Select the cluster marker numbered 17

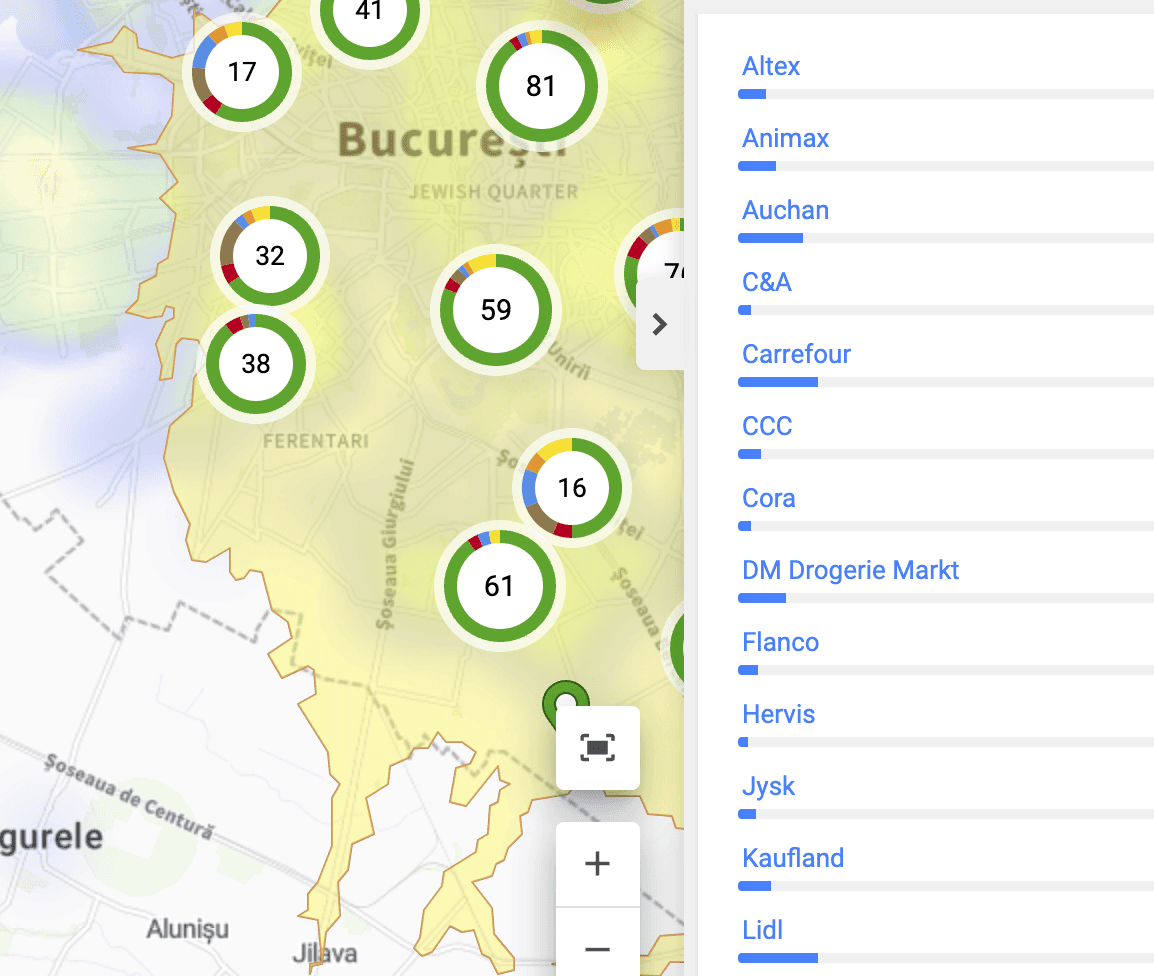point(241,71)
